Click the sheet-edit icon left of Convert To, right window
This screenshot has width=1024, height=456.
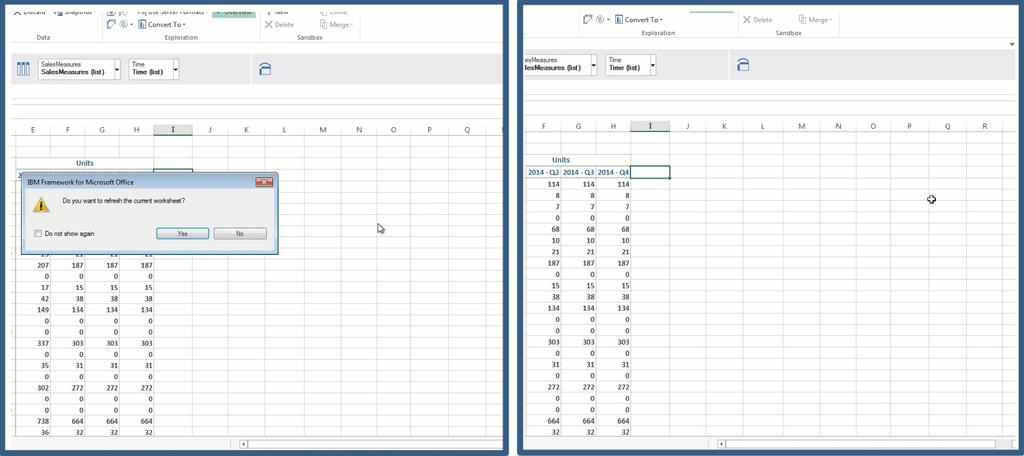pos(588,20)
